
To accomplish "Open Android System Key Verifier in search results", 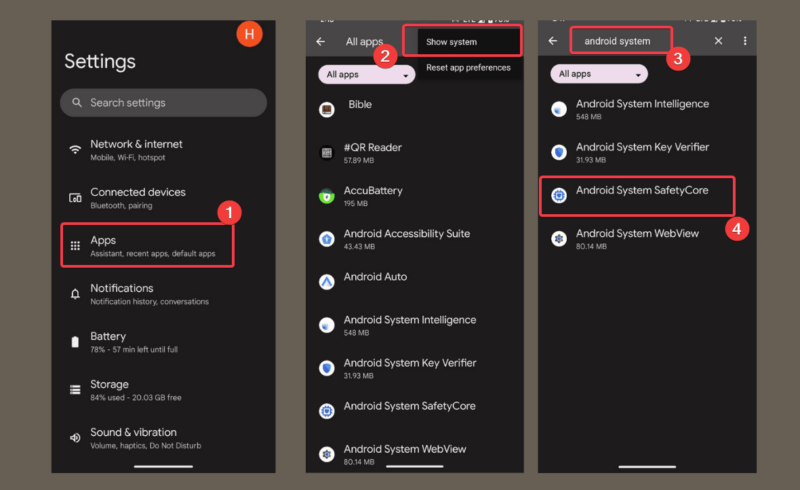I will pos(647,152).
